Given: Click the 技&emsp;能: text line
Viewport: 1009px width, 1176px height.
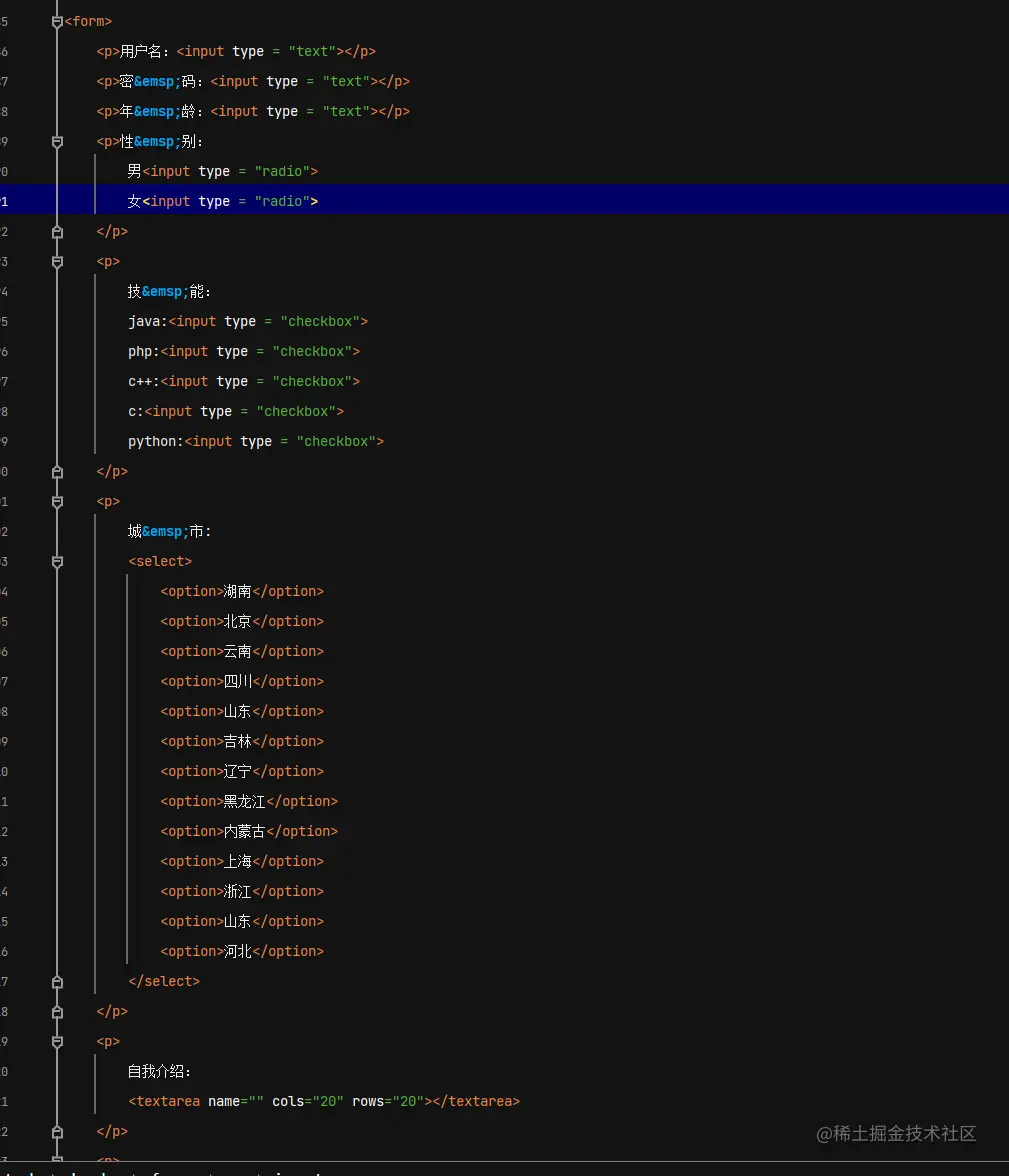Looking at the screenshot, I should pos(170,292).
